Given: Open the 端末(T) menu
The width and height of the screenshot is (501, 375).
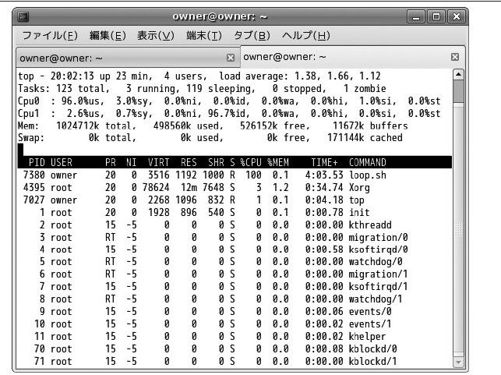Looking at the screenshot, I should coord(204,35).
